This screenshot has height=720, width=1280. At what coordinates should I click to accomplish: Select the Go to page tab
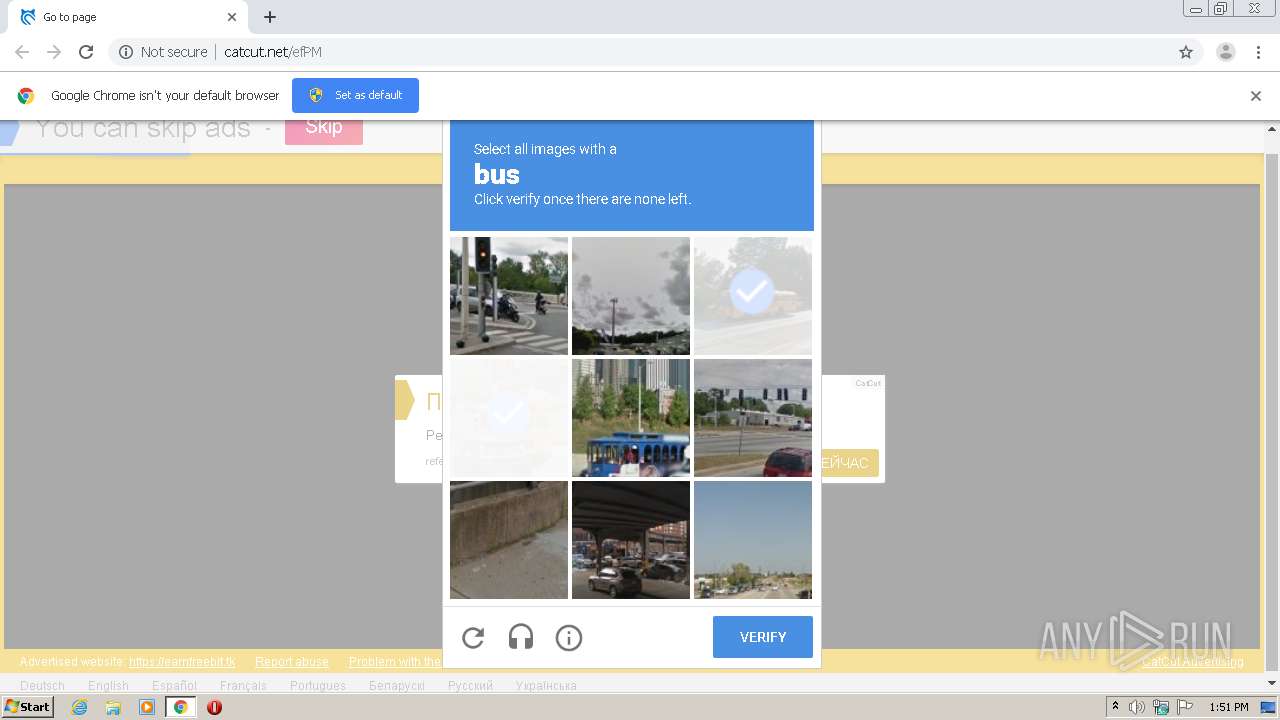coord(128,17)
